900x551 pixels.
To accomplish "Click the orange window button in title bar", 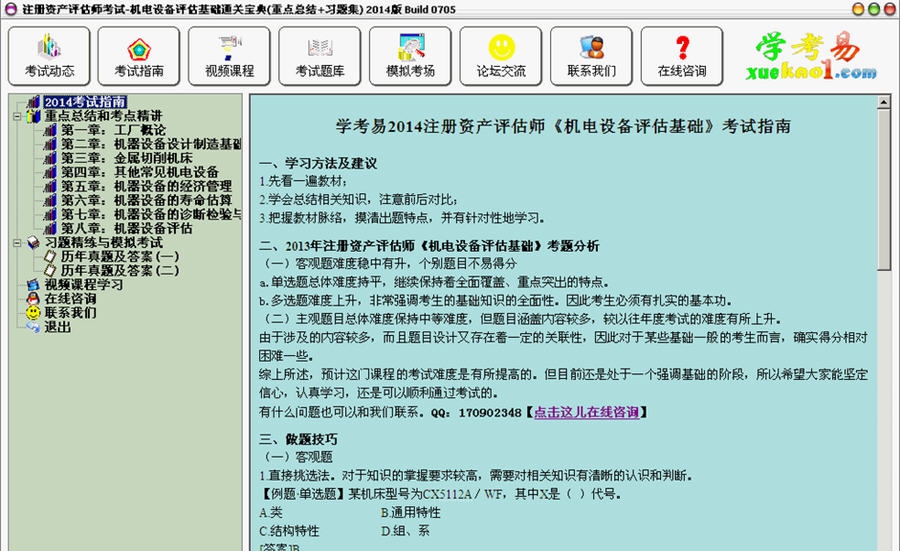I will tap(858, 9).
